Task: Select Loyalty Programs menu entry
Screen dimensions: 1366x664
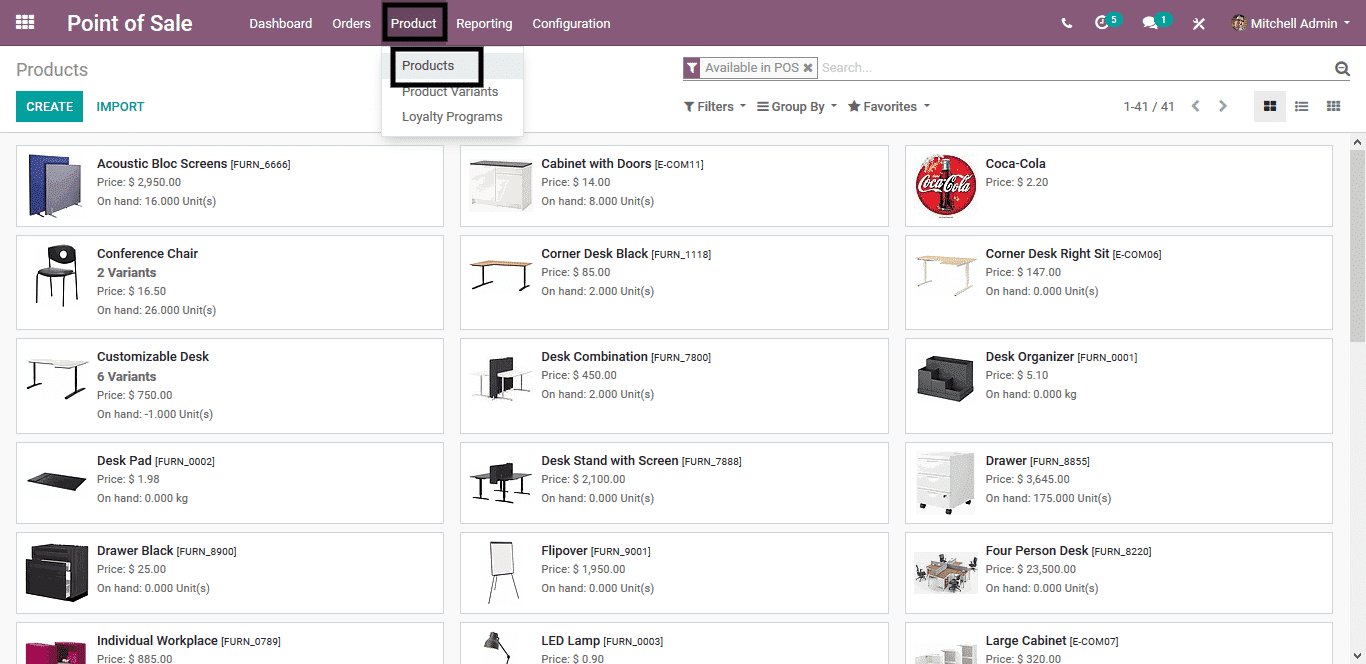Action: click(452, 117)
